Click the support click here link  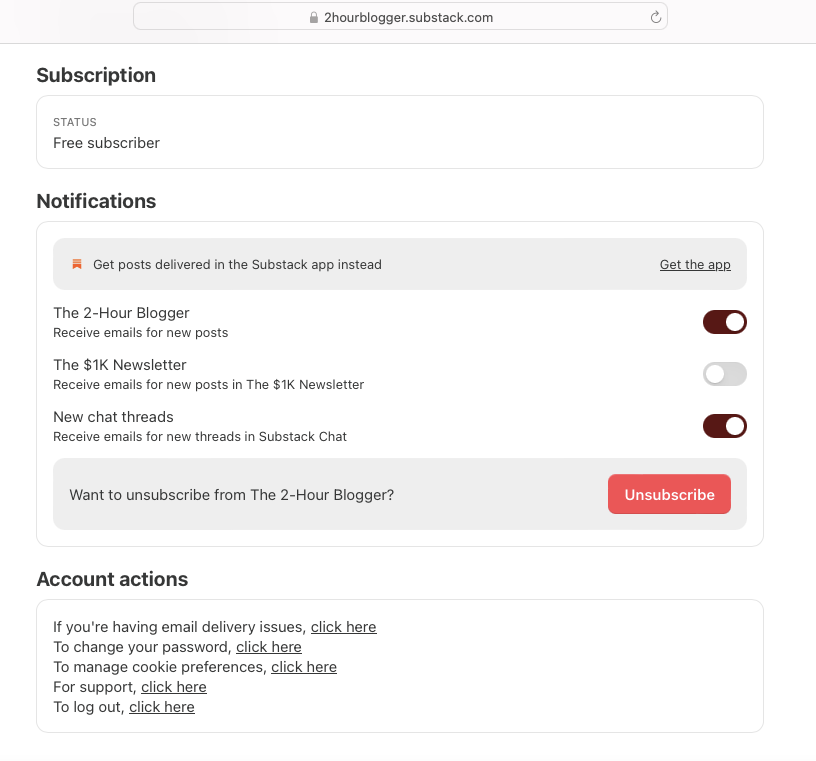tap(174, 687)
